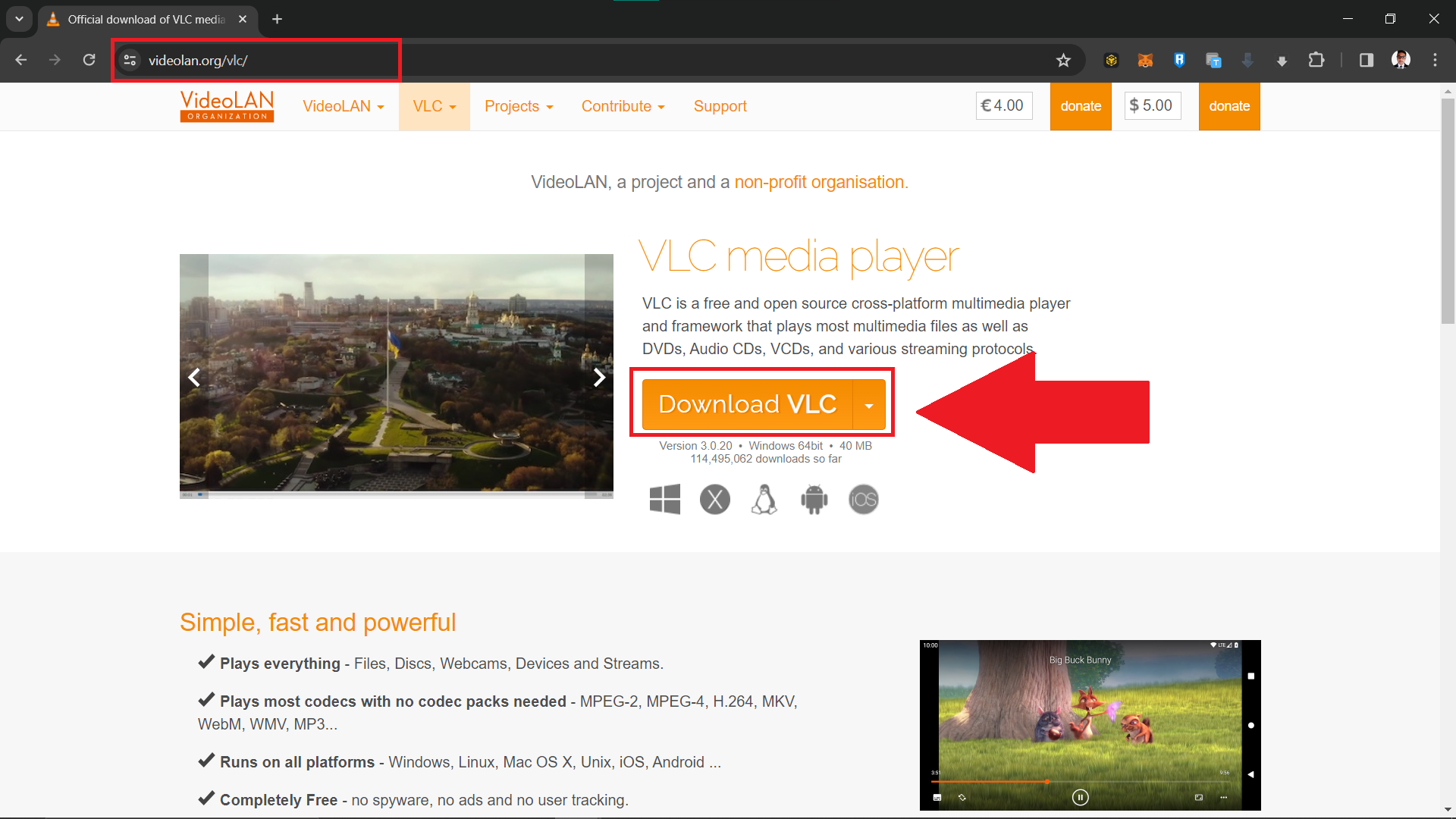
Task: View site information icon in address bar
Action: tap(130, 60)
